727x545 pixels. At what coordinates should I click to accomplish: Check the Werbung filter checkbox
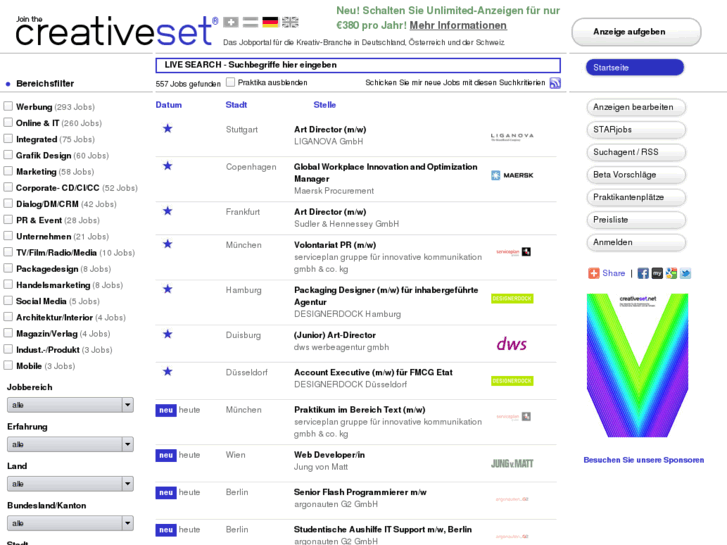[8, 106]
